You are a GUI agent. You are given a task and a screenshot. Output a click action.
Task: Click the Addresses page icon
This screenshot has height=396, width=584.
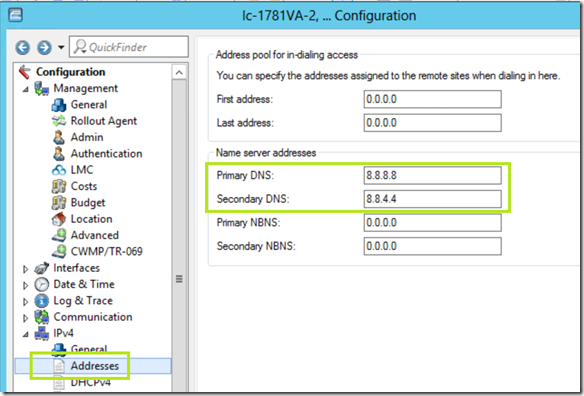tap(59, 366)
